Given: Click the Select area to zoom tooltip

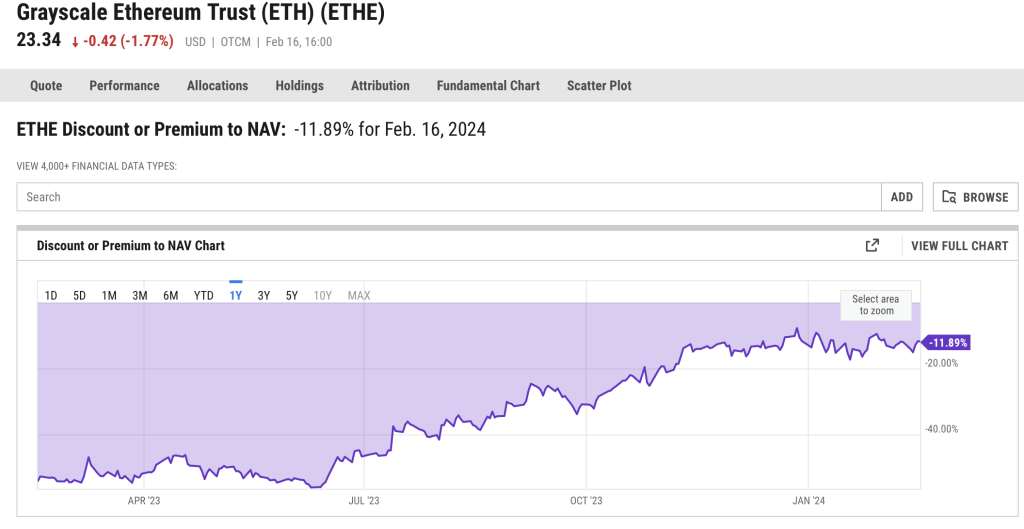Looking at the screenshot, I should click(876, 305).
